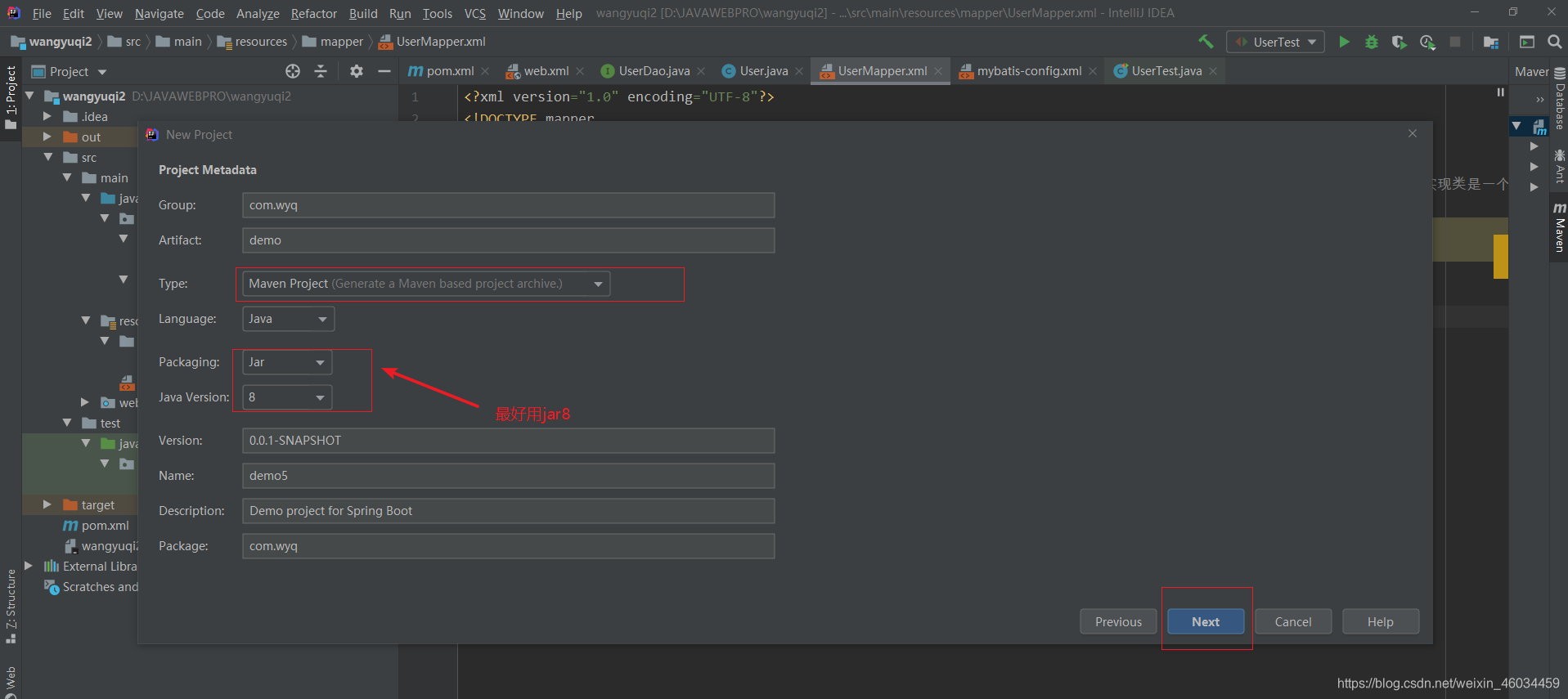Toggle the 1: Project tool window button
Viewport: 1568px width, 699px height.
point(11,97)
